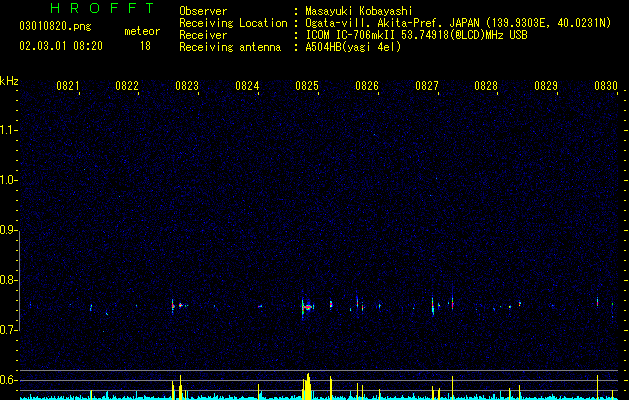Click the 0.9 frequency axis label
Screen dimensions: 629x400
coord(8,230)
